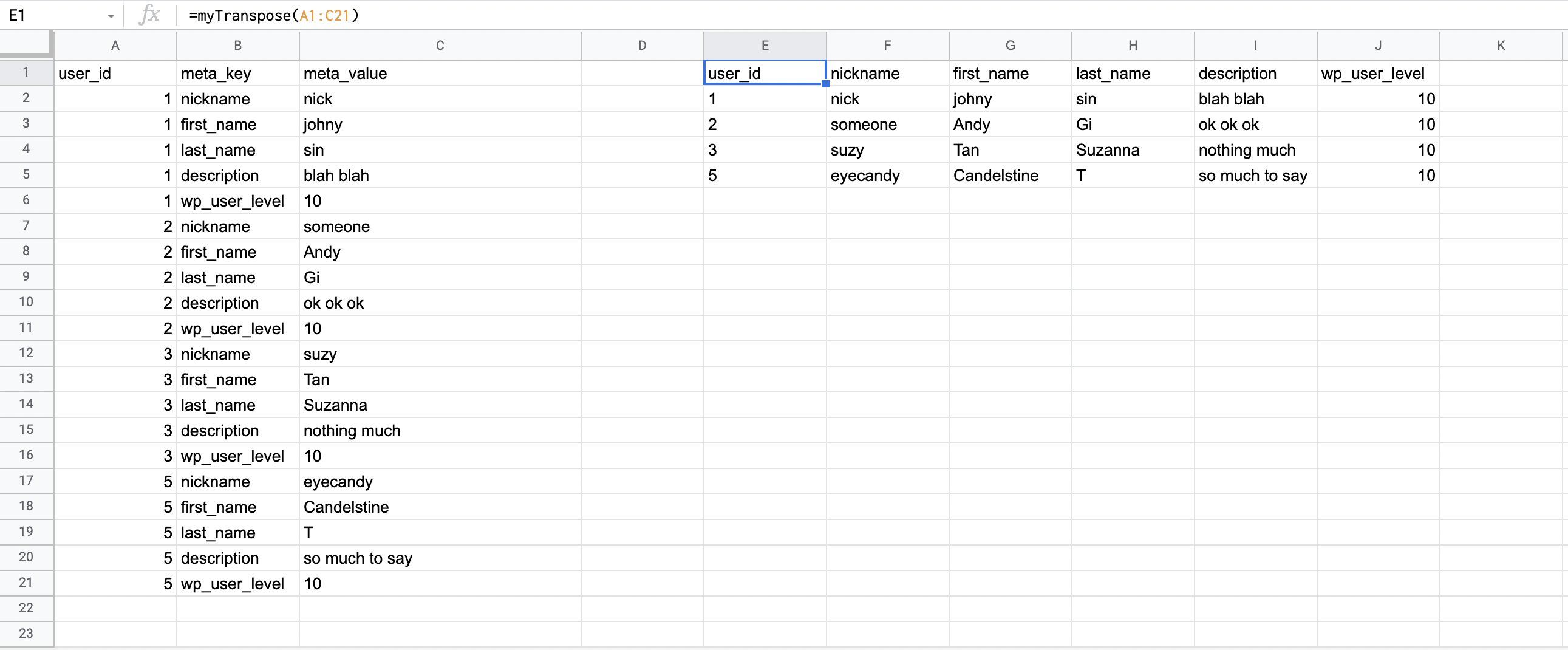Screen dimensions: 1568x650
Task: Select empty cell in row 22 column A
Action: [x=115, y=608]
